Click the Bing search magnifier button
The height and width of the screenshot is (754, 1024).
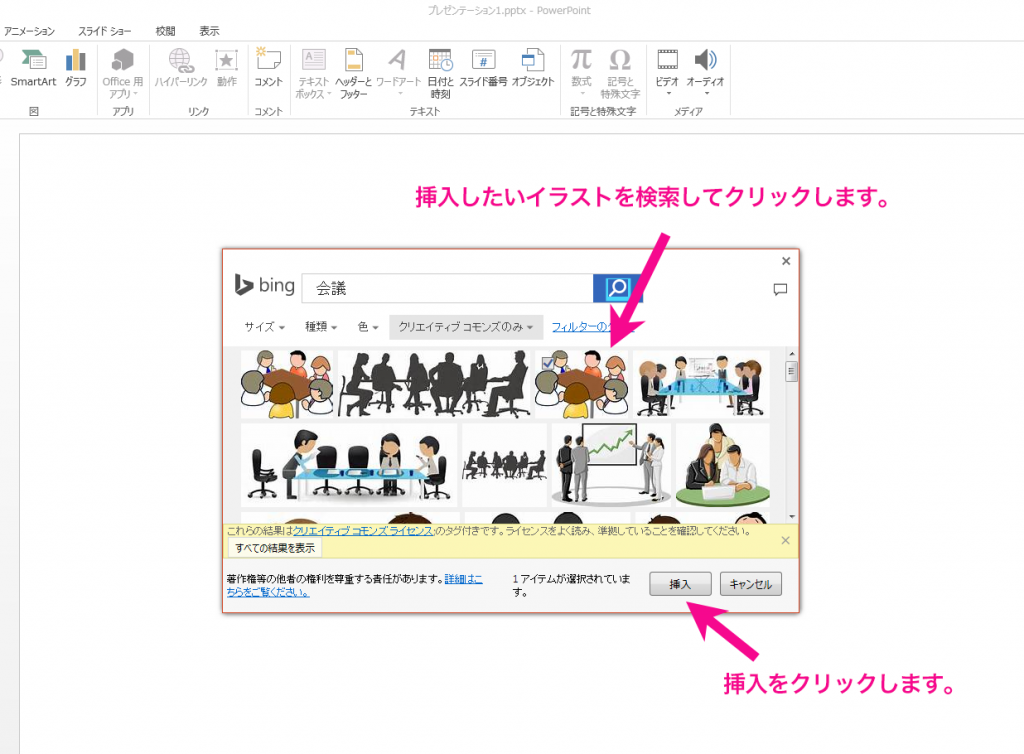[617, 288]
